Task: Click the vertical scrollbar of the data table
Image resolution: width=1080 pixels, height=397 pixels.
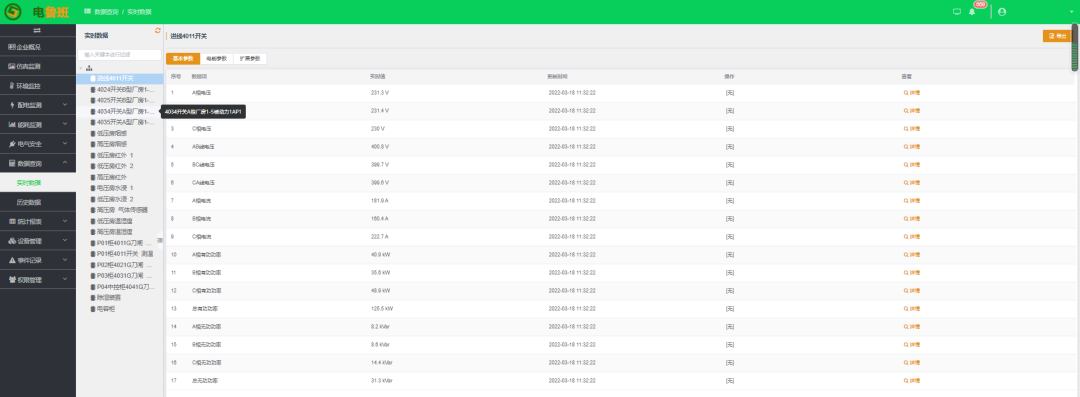Action: 1074,47
